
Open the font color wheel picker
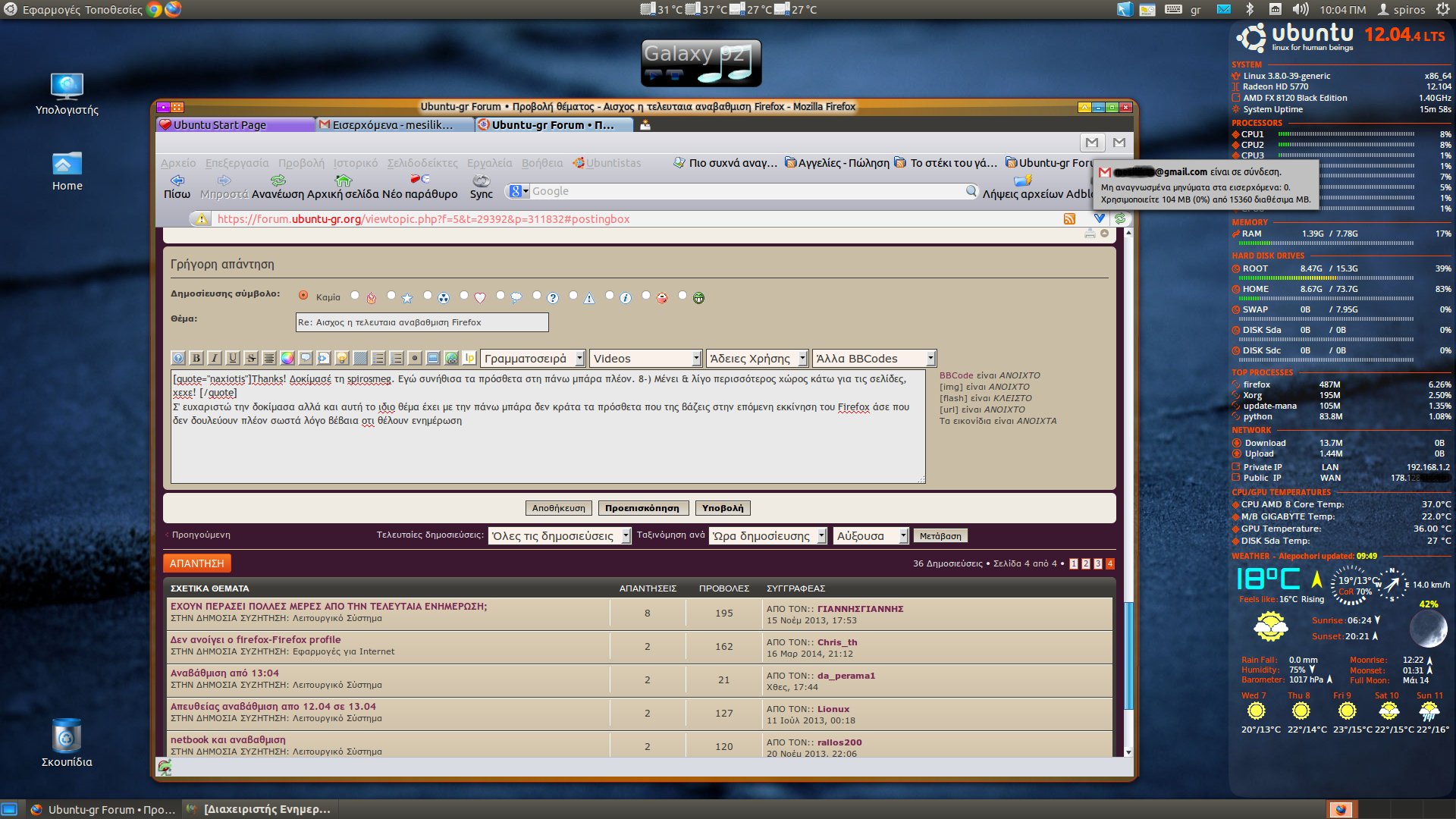[x=287, y=358]
